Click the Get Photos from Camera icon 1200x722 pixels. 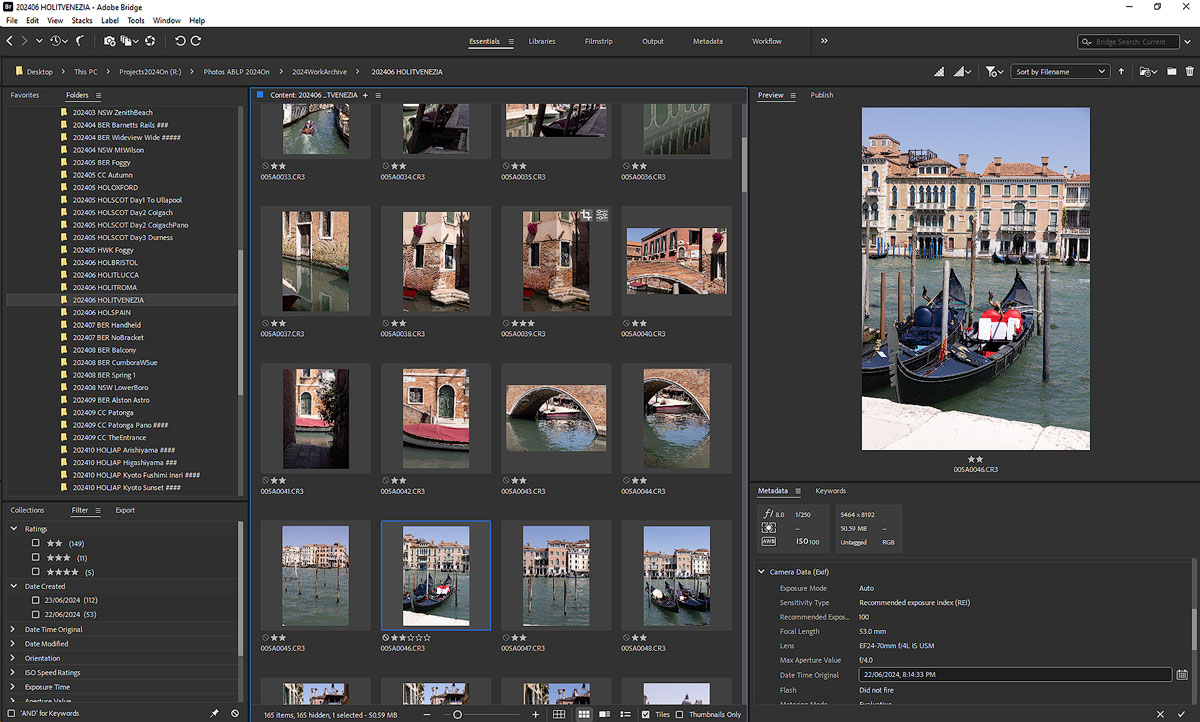109,41
